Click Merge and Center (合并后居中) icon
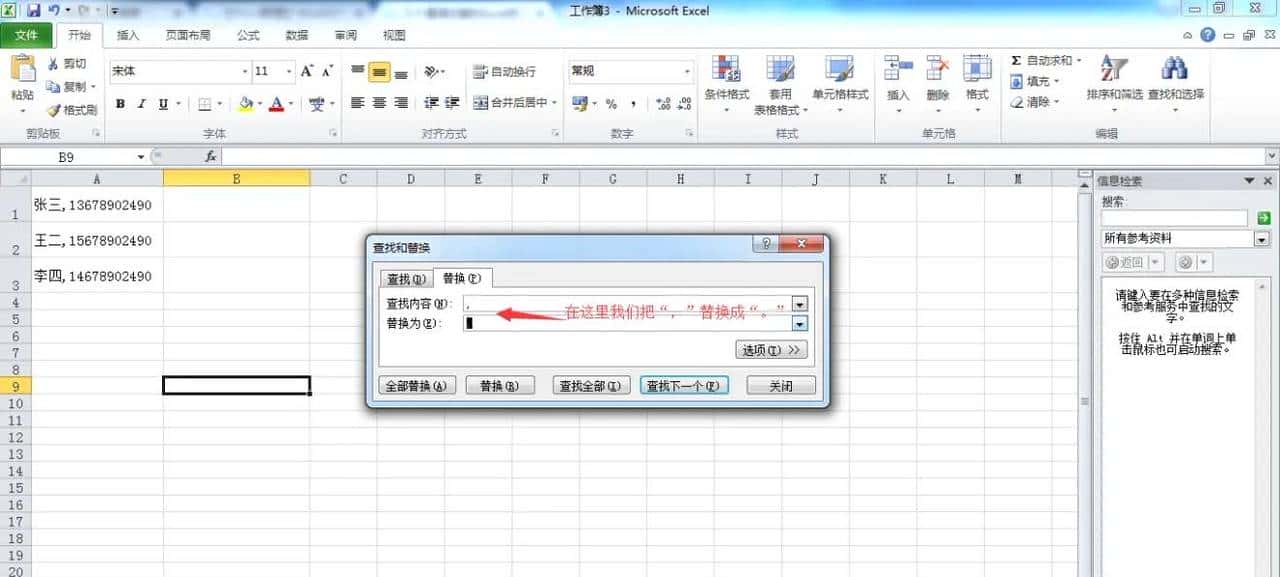Viewport: 1280px width, 577px height. 481,103
